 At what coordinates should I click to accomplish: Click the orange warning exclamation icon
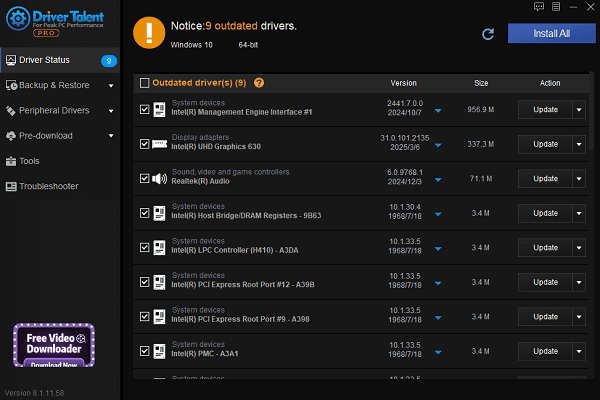[149, 33]
